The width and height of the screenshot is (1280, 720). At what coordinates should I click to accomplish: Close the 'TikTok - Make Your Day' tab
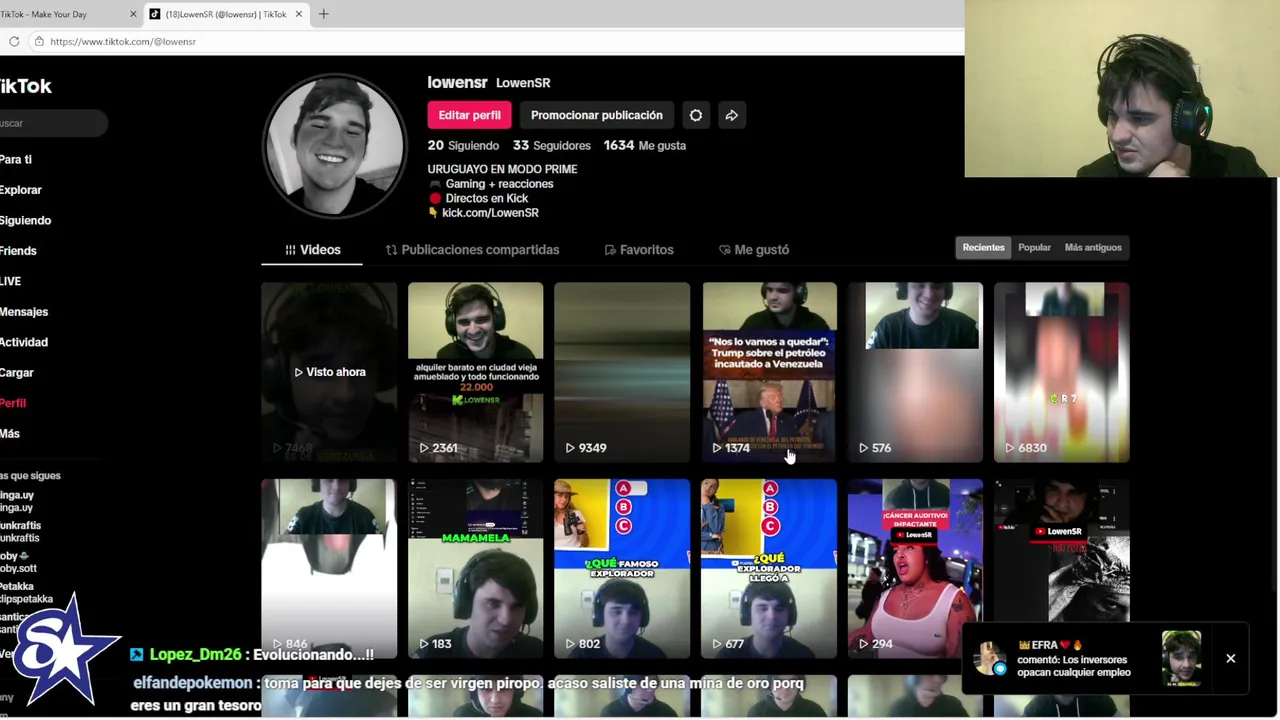[133, 14]
